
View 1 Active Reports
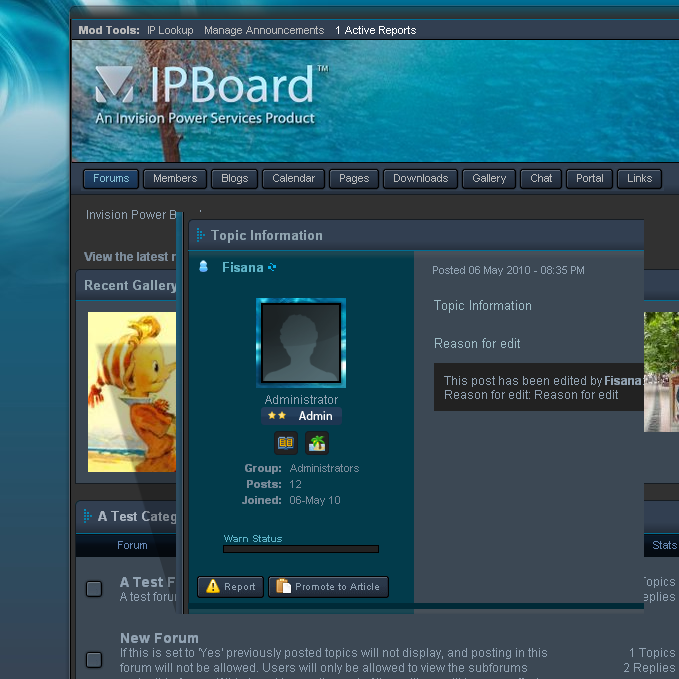coord(375,30)
